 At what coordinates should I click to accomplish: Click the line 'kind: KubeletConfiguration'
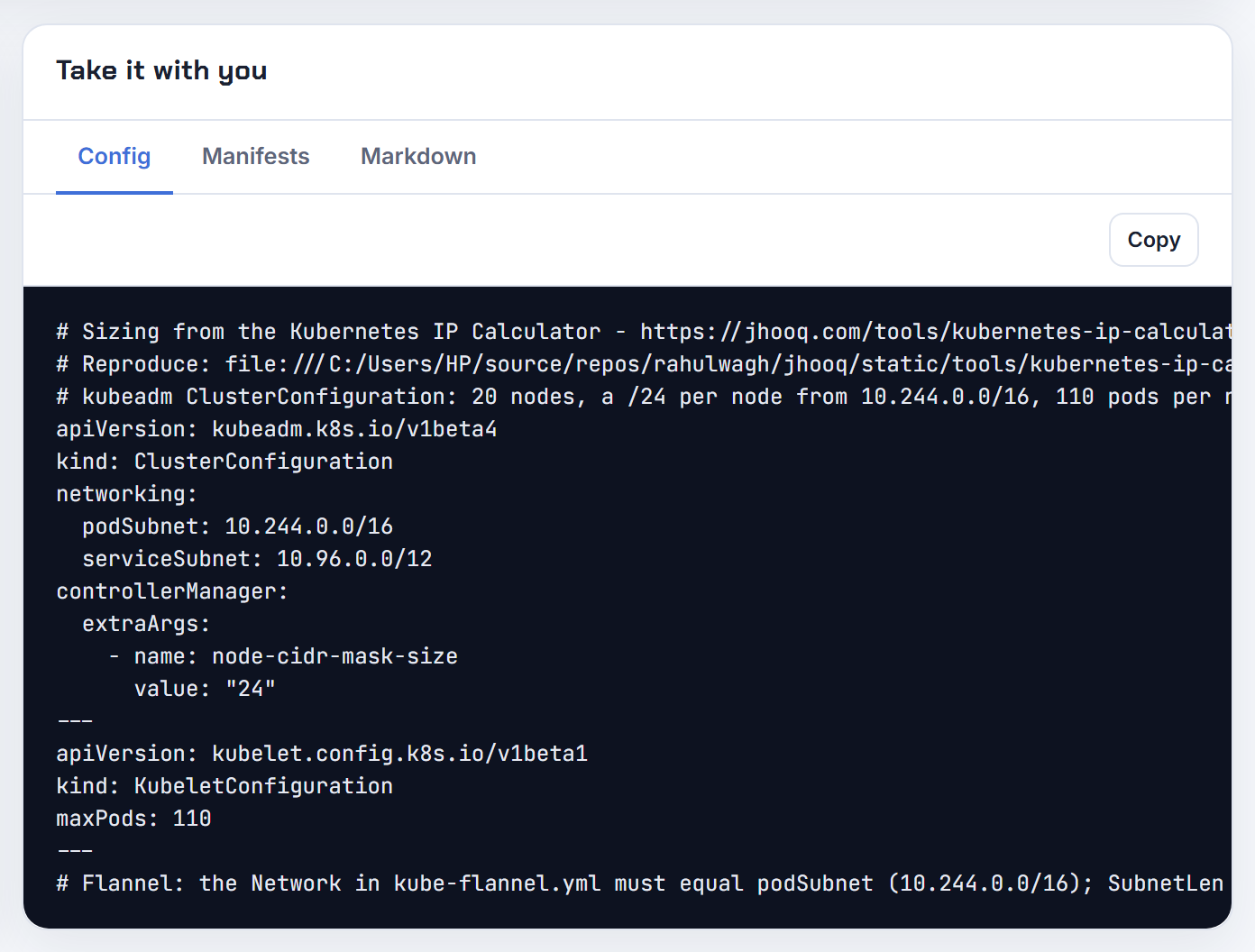point(224,786)
